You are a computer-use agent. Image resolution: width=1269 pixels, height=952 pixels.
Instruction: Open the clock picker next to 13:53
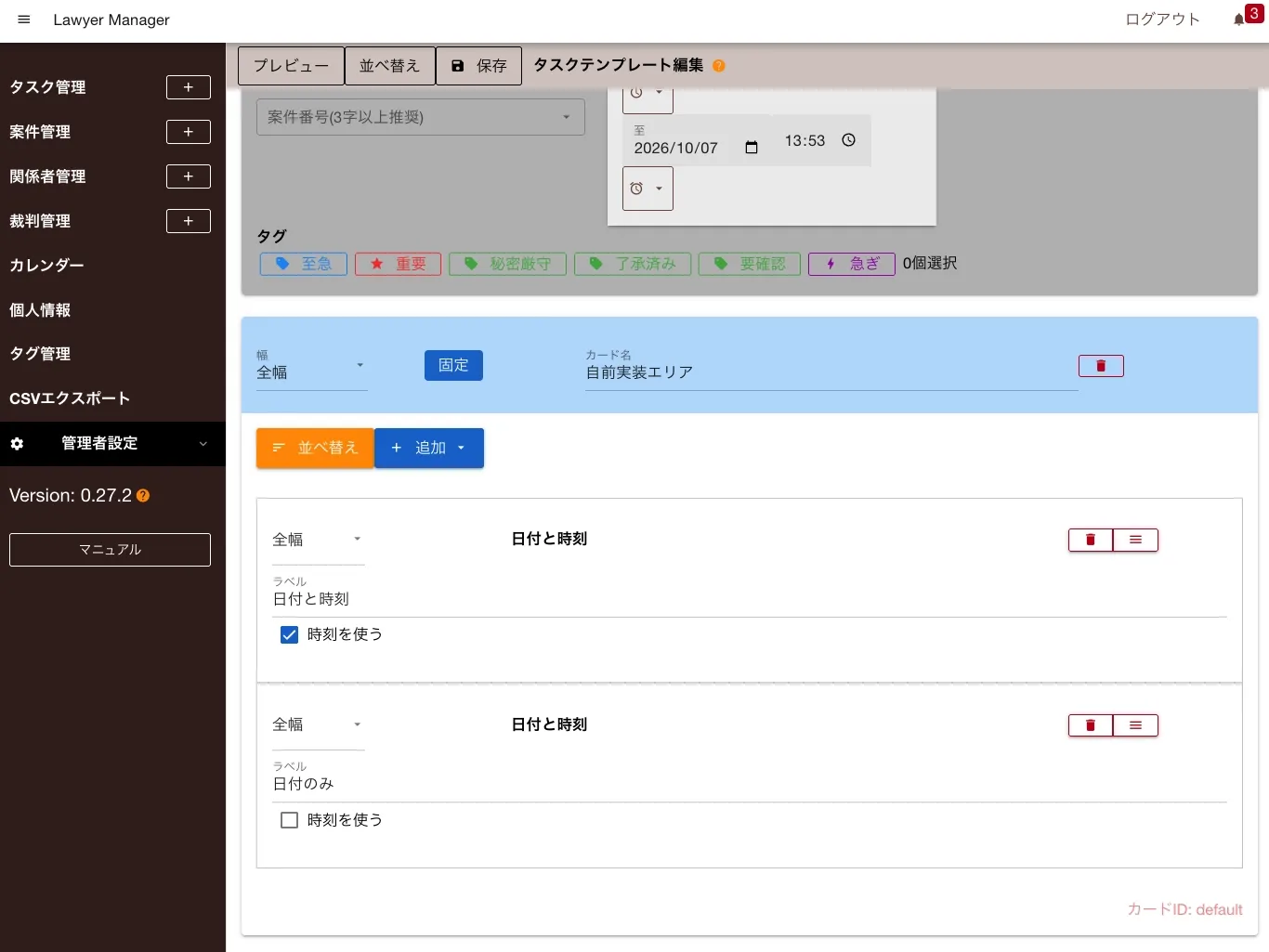coord(848,140)
